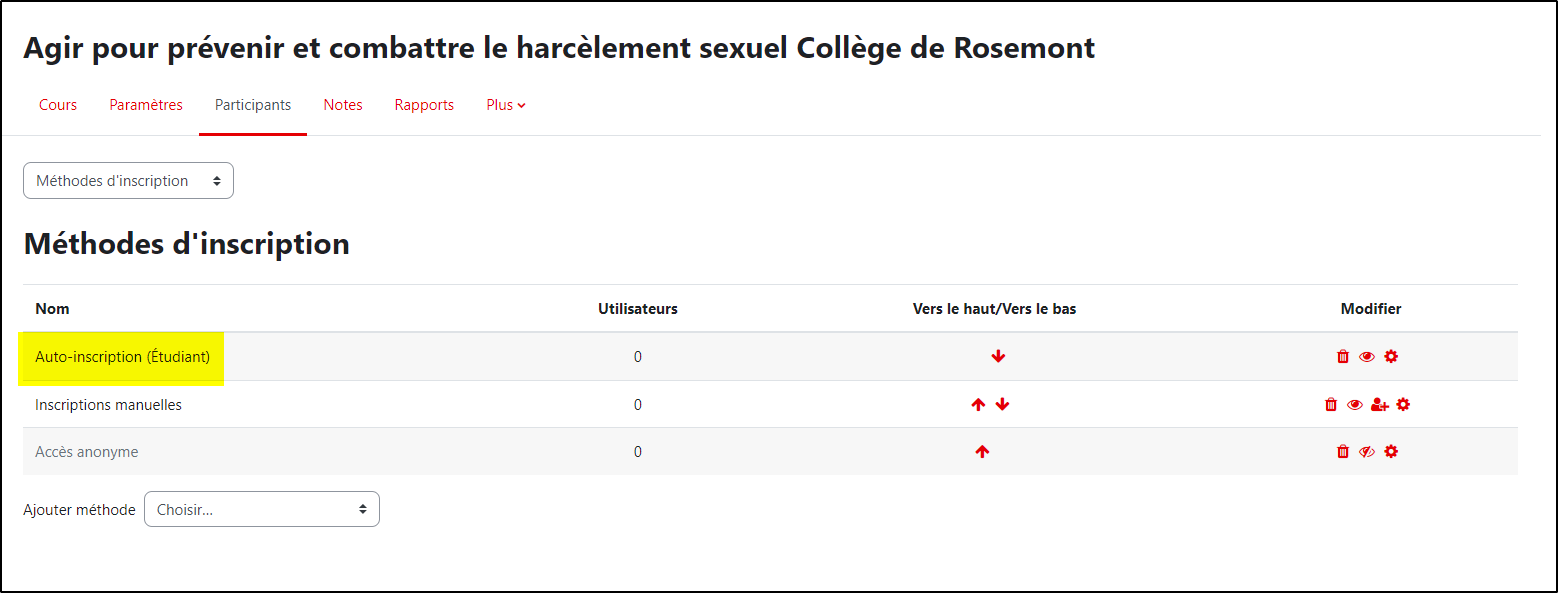Open the Auto-inscription (Étudiant) link
This screenshot has width=1558, height=593.
click(x=122, y=357)
